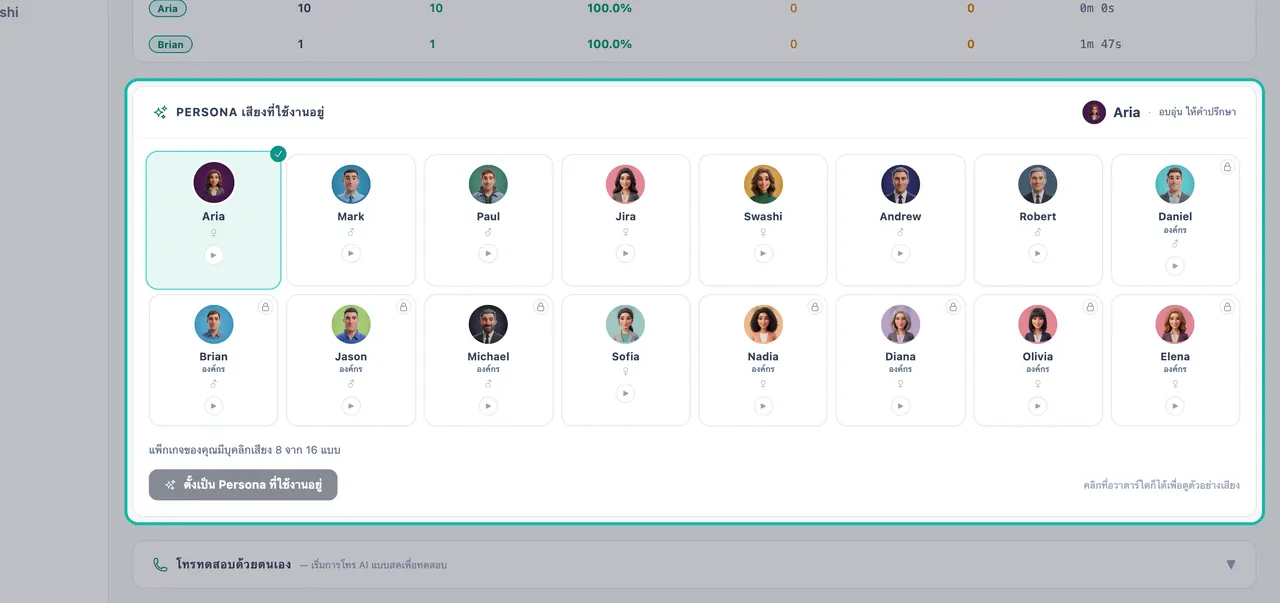Play Elena's voice sample
The image size is (1280, 603).
pos(1175,406)
